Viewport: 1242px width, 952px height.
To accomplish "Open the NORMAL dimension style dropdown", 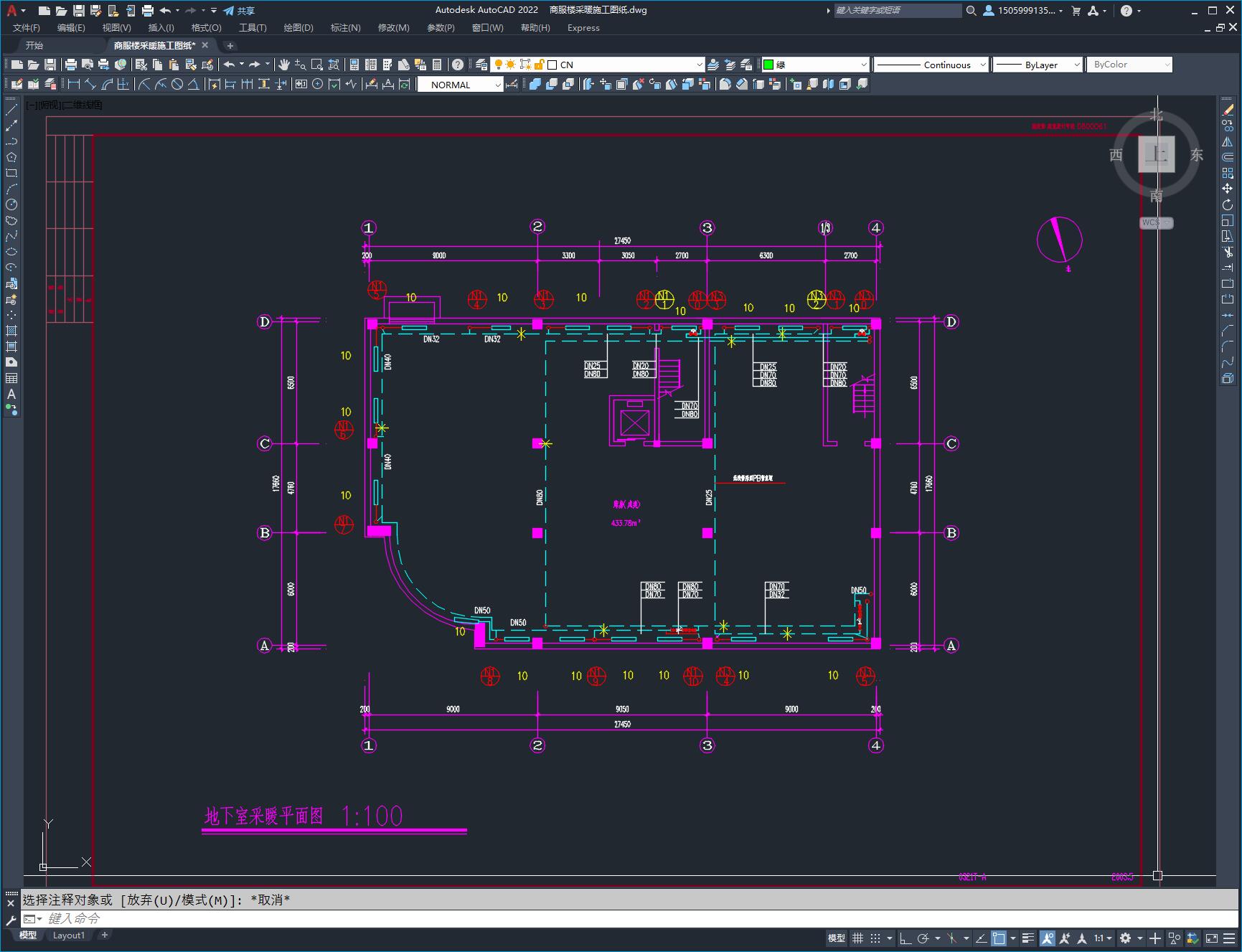I will 498,85.
